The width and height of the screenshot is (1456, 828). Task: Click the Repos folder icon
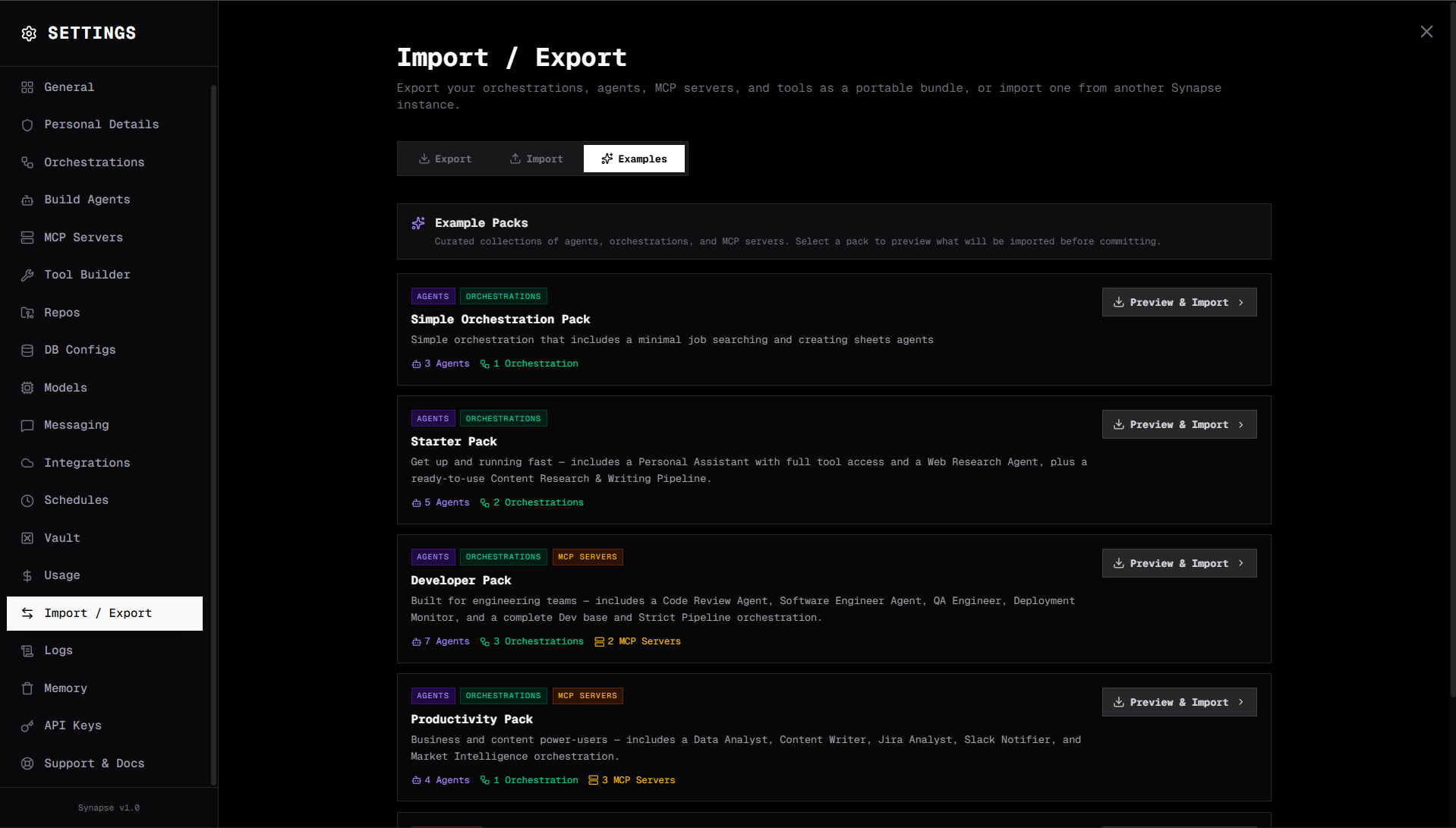coord(27,313)
